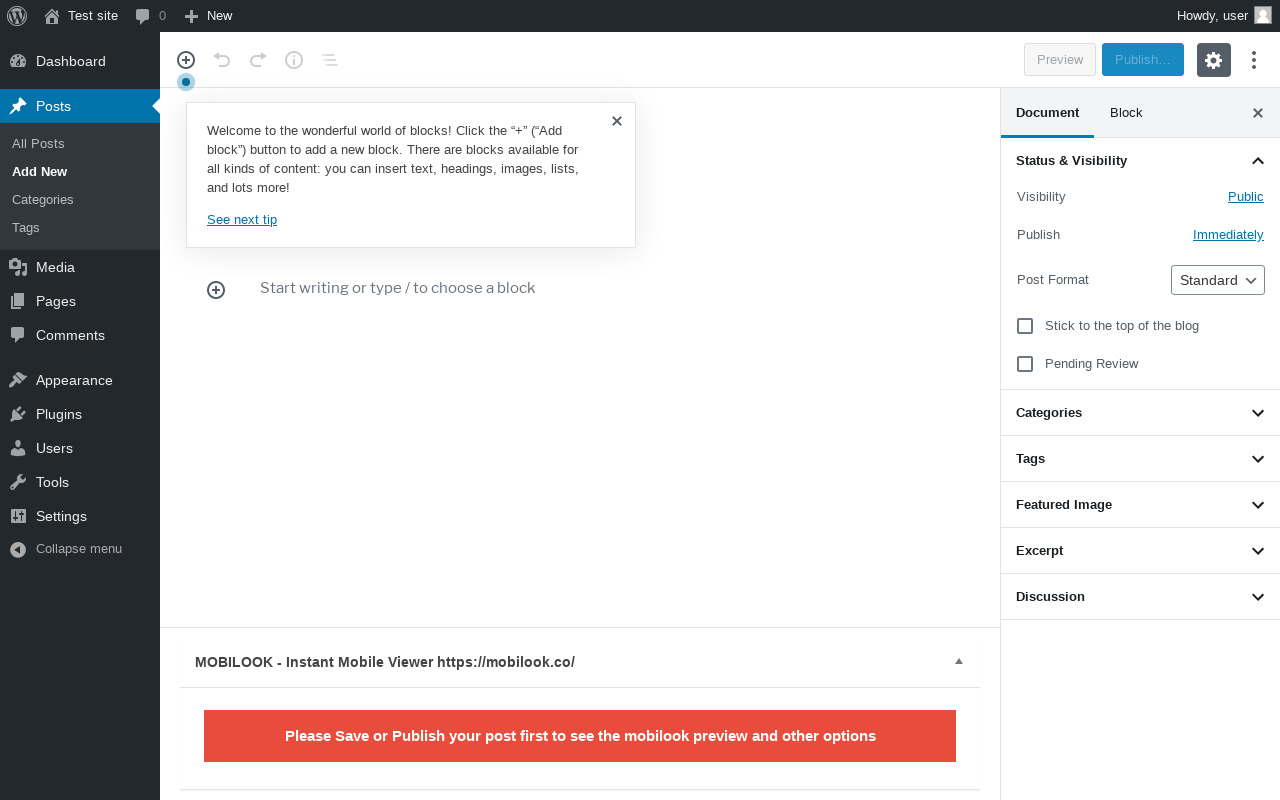The width and height of the screenshot is (1280, 800).
Task: Collapse the MOBILOOK meta box triangle
Action: tap(959, 661)
